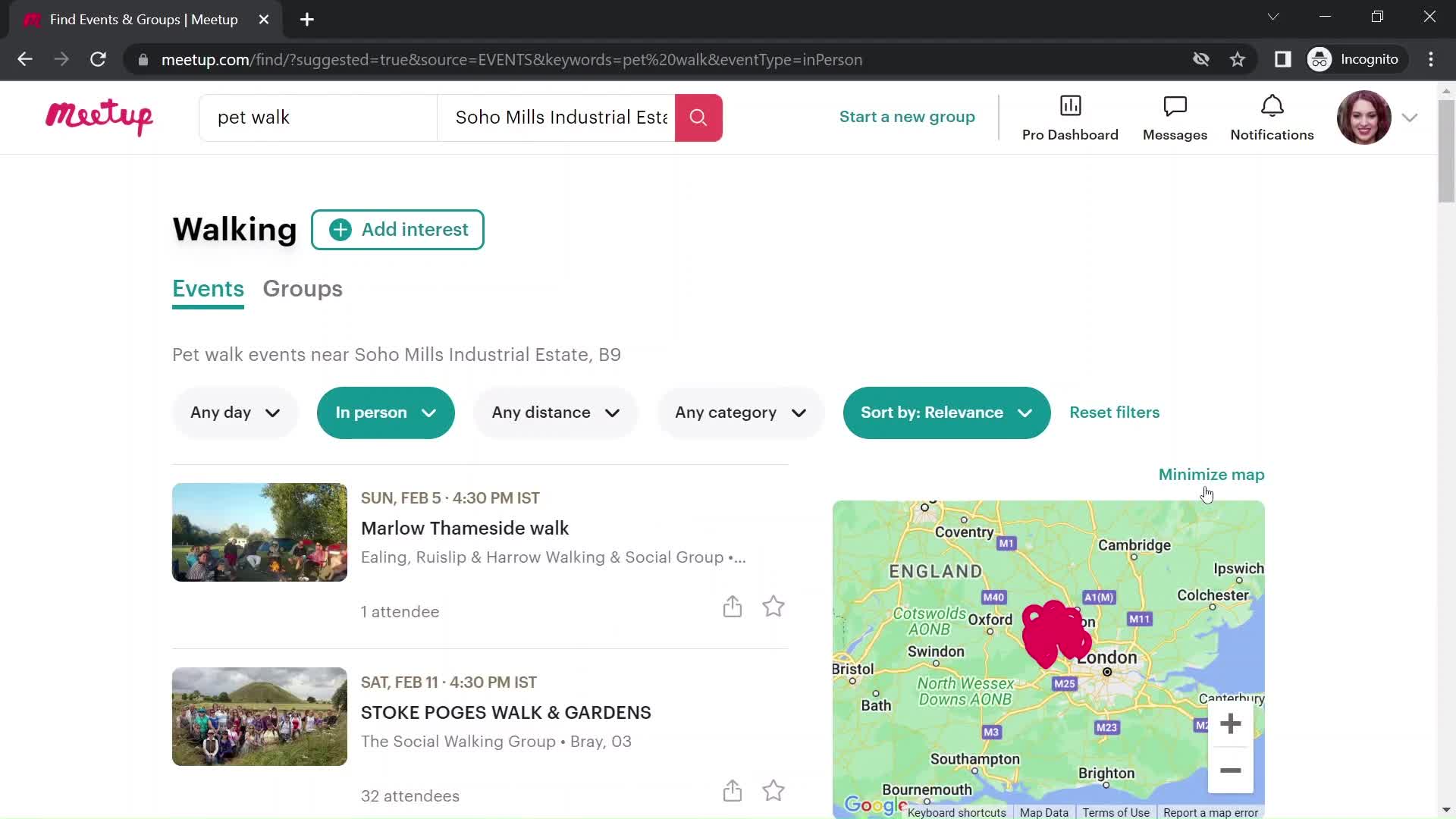
Task: Click the profile avatar photo
Action: [x=1363, y=118]
